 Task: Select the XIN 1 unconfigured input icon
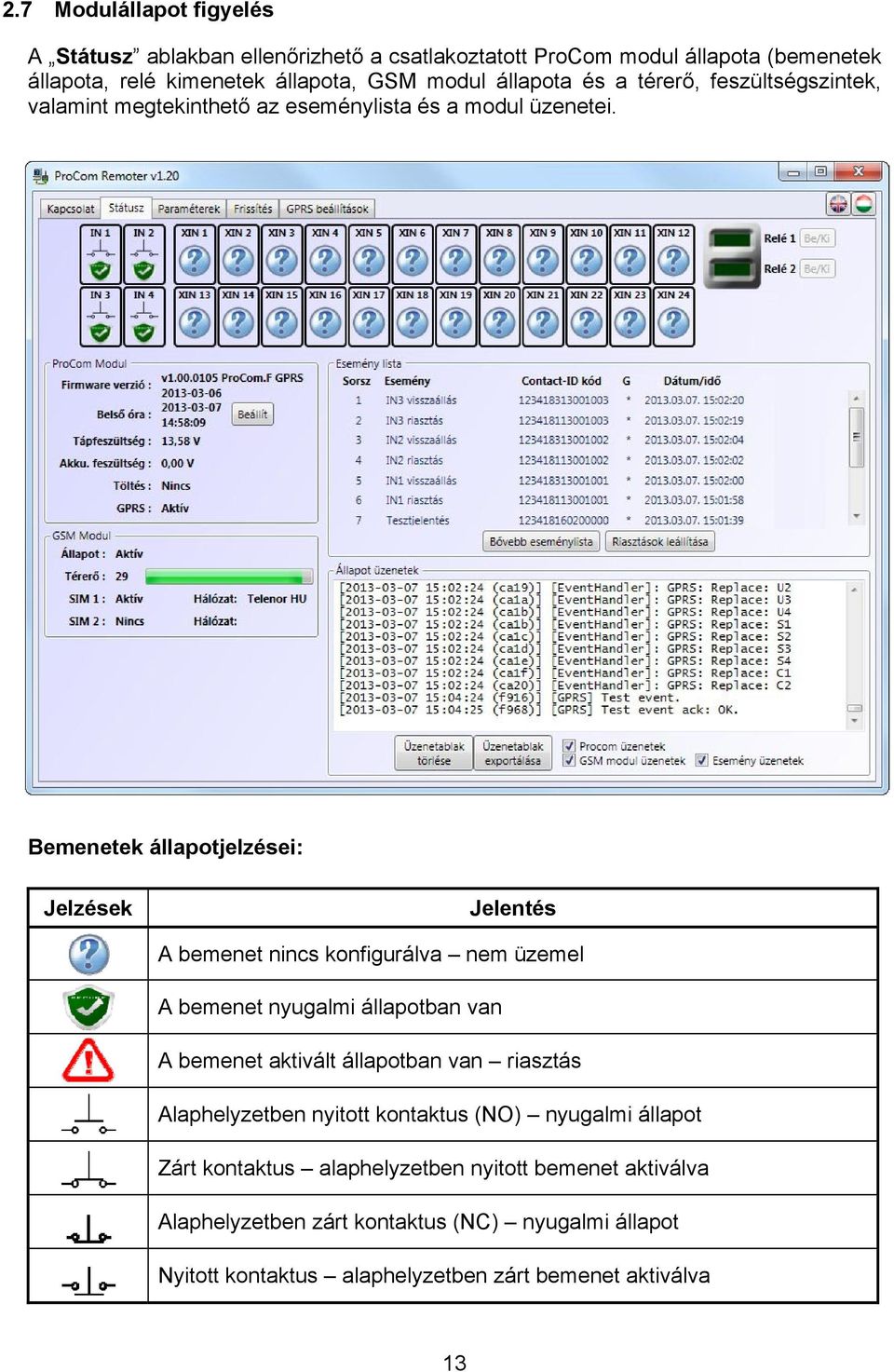(195, 254)
